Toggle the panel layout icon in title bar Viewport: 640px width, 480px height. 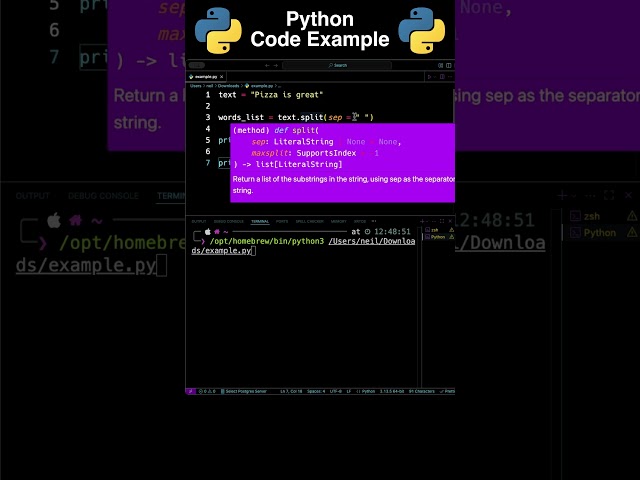tap(449, 65)
